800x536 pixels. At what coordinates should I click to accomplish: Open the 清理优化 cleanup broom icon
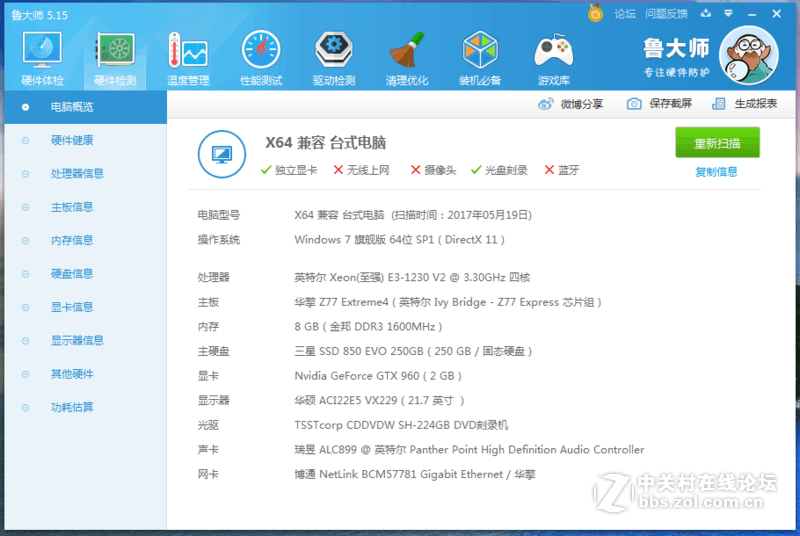[x=407, y=59]
